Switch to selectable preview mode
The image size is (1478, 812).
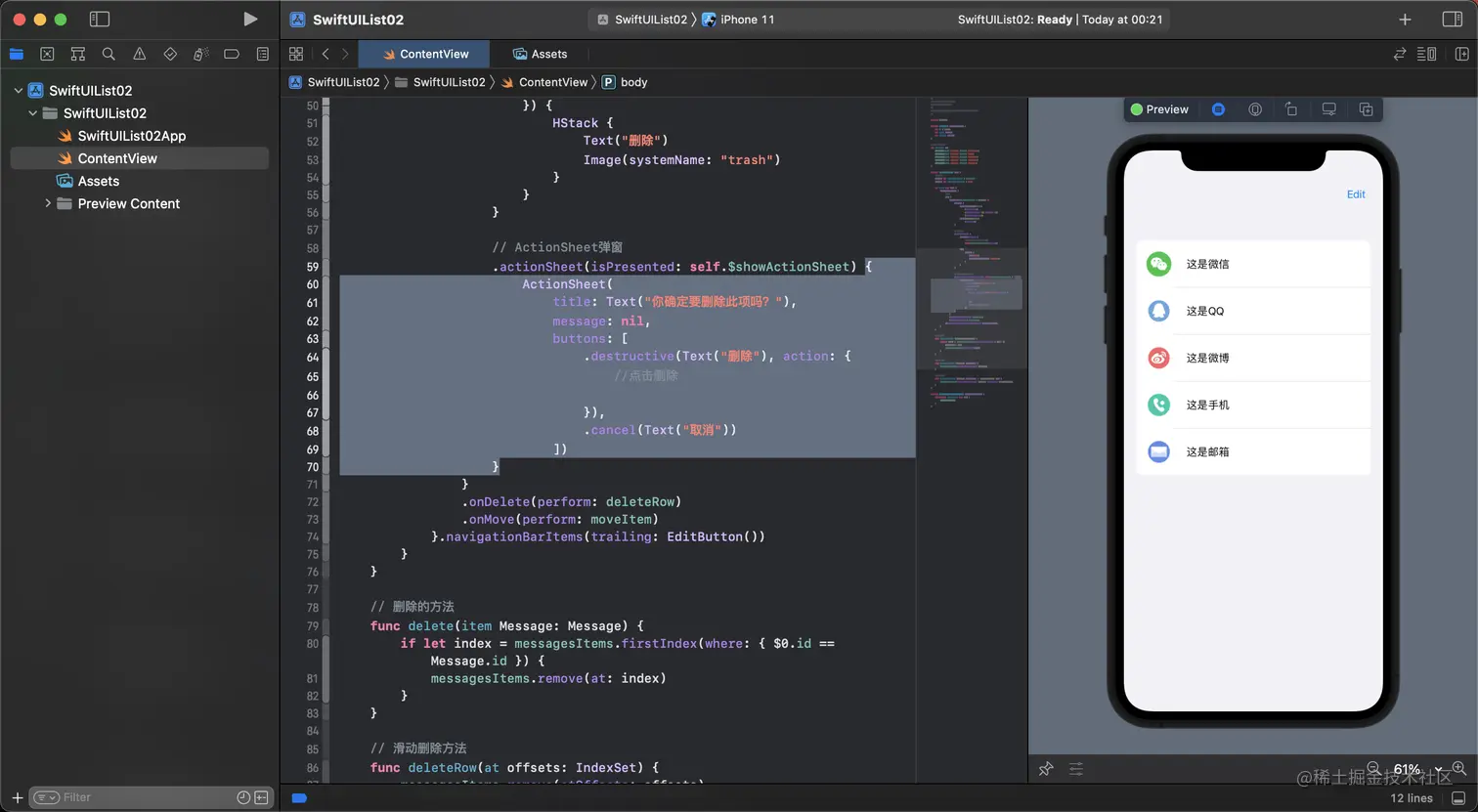click(x=1255, y=109)
